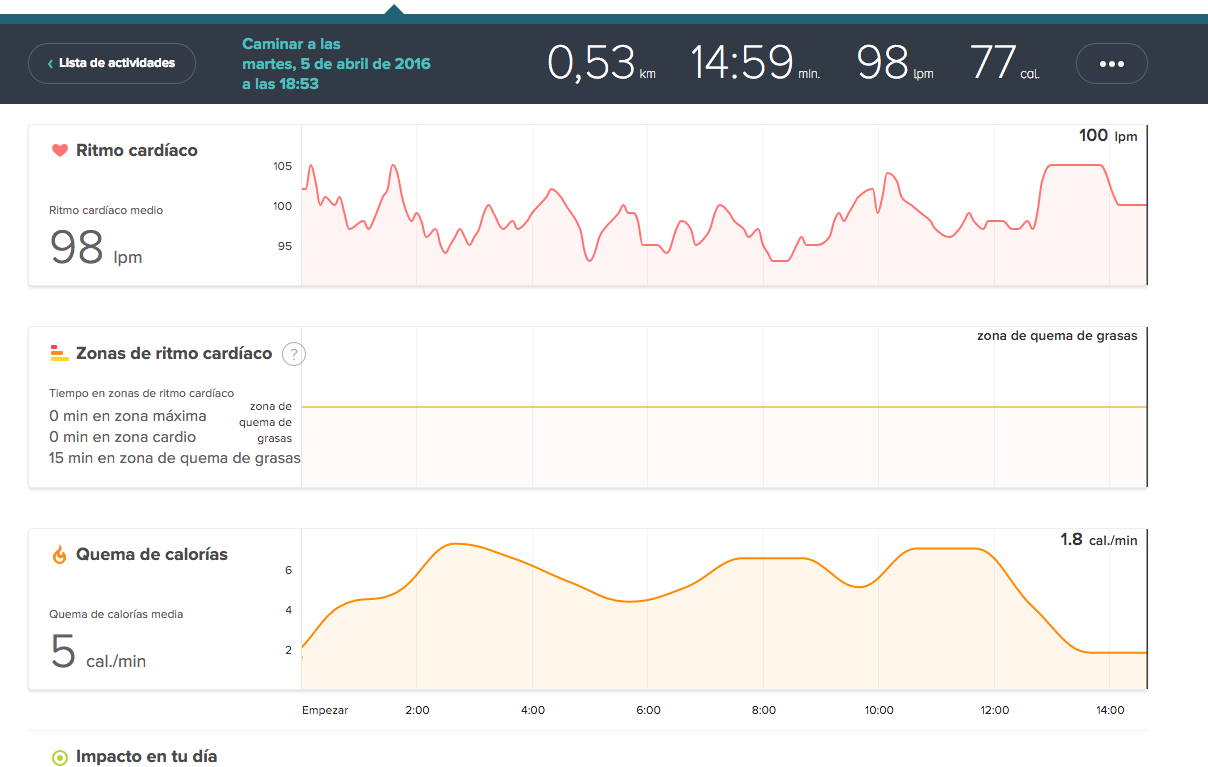Viewport: 1208px width, 767px height.
Task: Open the three-dots more options menu
Action: (x=1111, y=63)
